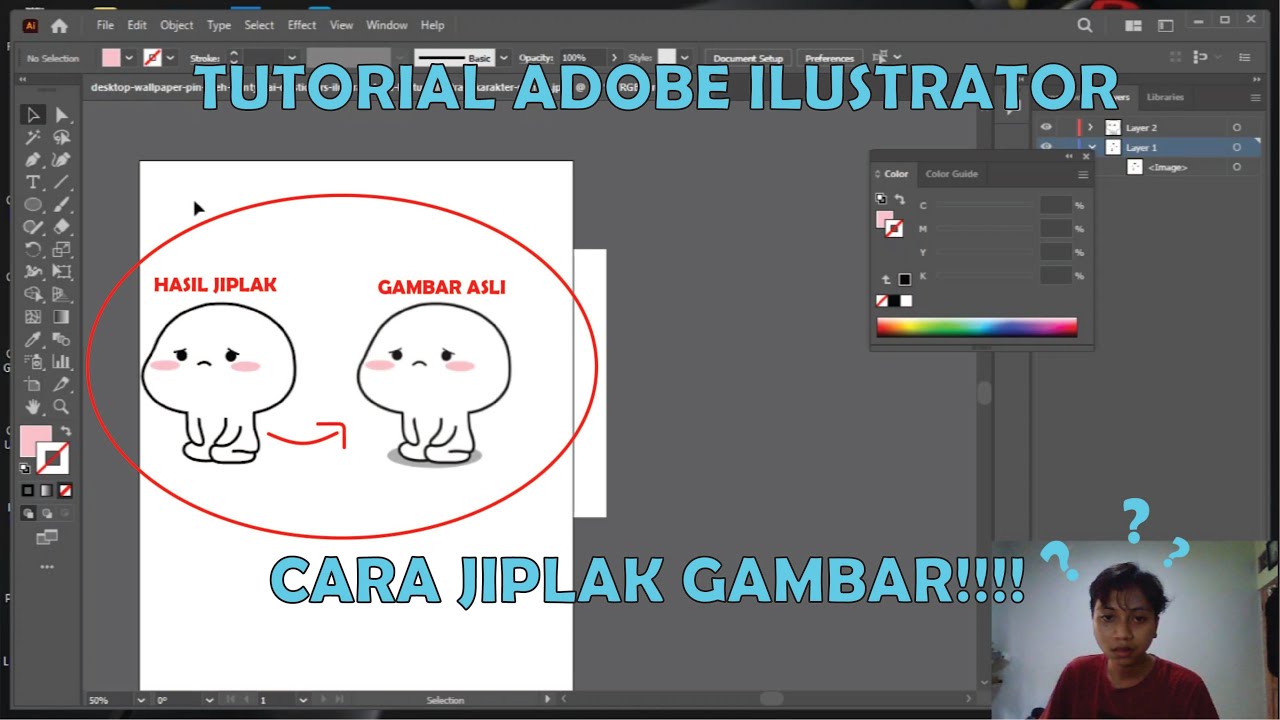Open stroke color dropdown in control bar
Screen dimensions: 1280x720
pyautogui.click(x=171, y=58)
